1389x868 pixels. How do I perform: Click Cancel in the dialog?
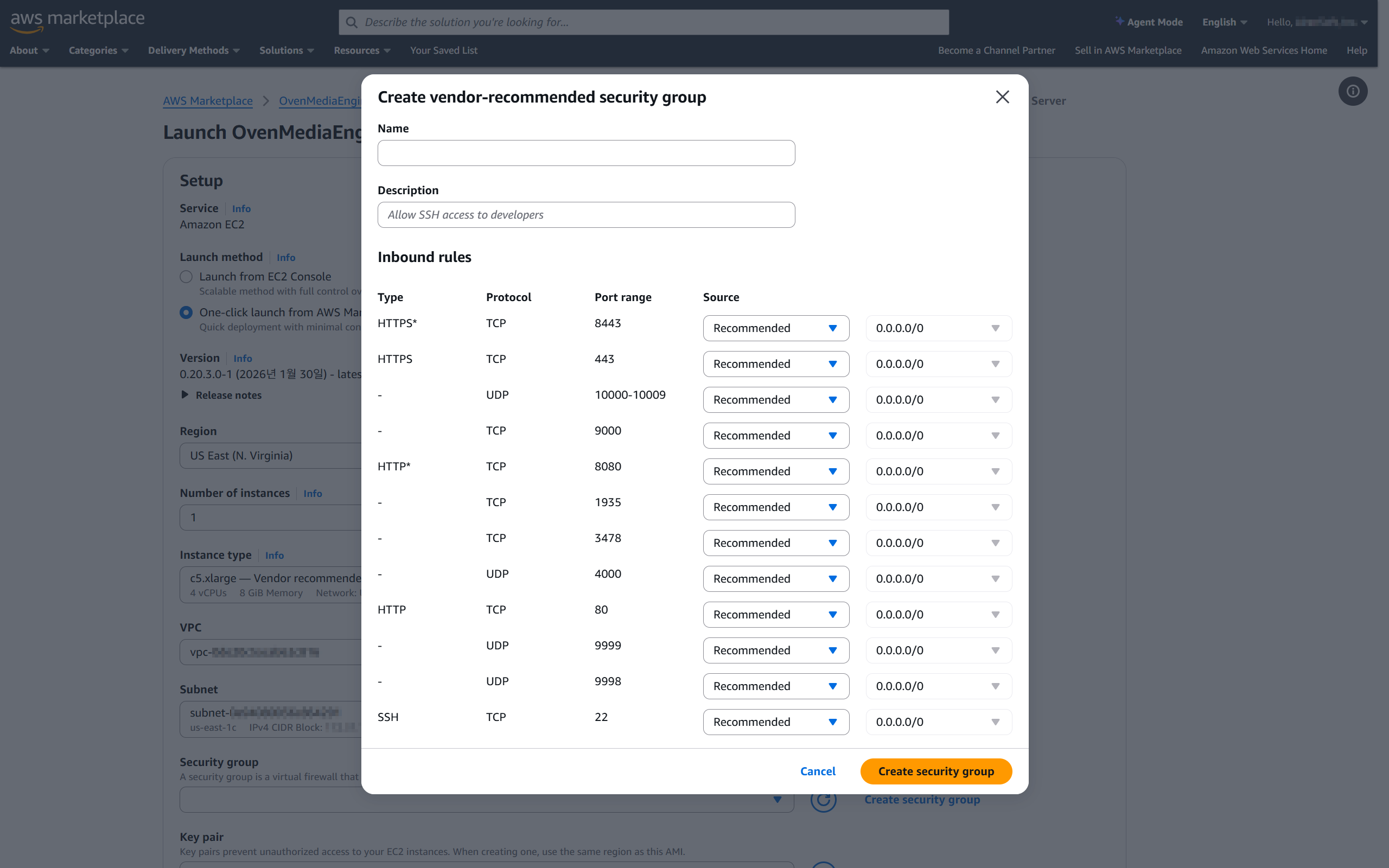(x=817, y=771)
